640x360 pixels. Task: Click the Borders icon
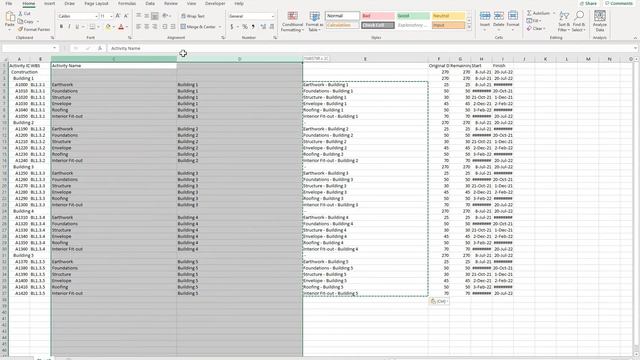tap(92, 27)
